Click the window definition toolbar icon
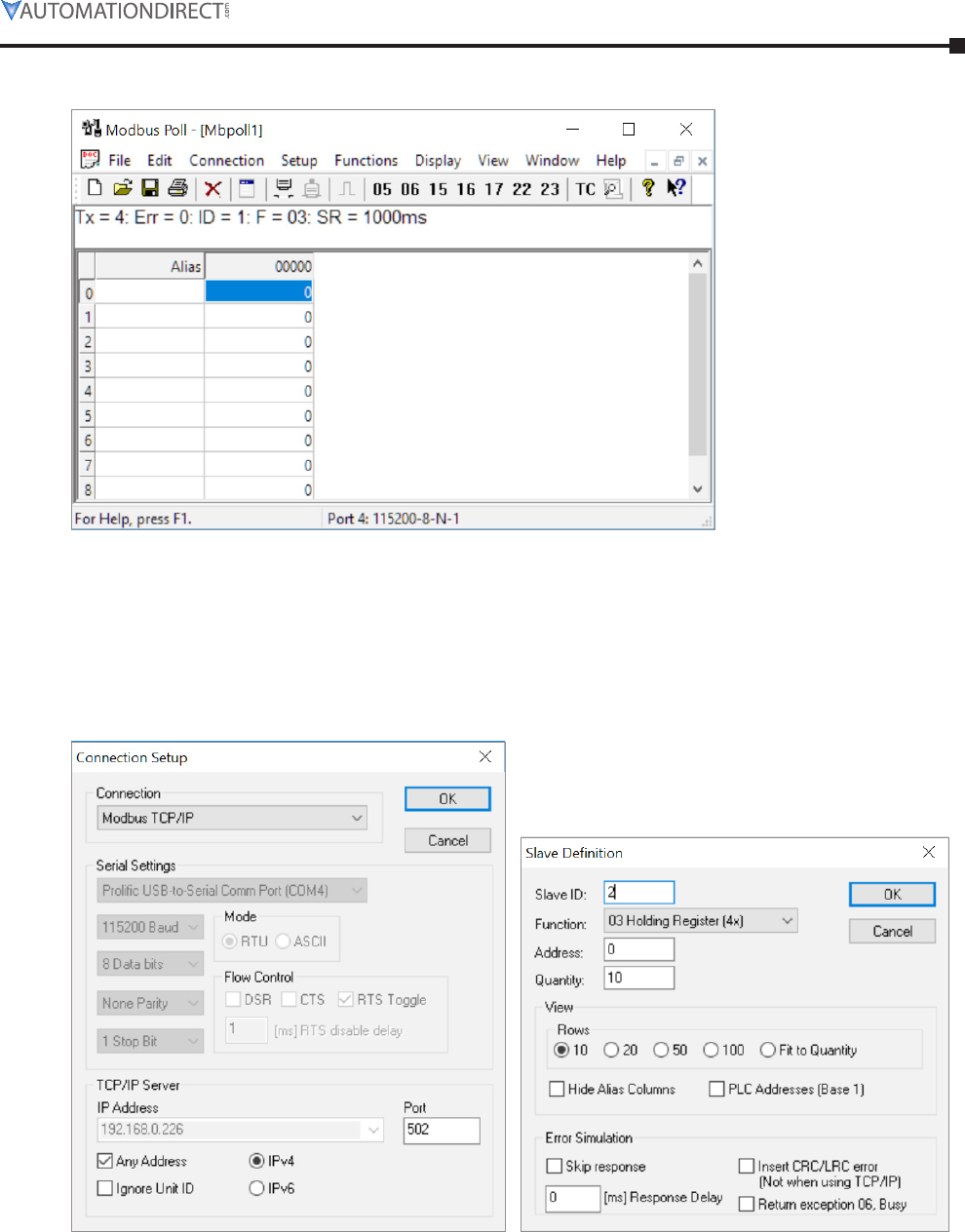The height and width of the screenshot is (1232, 965). point(248,189)
